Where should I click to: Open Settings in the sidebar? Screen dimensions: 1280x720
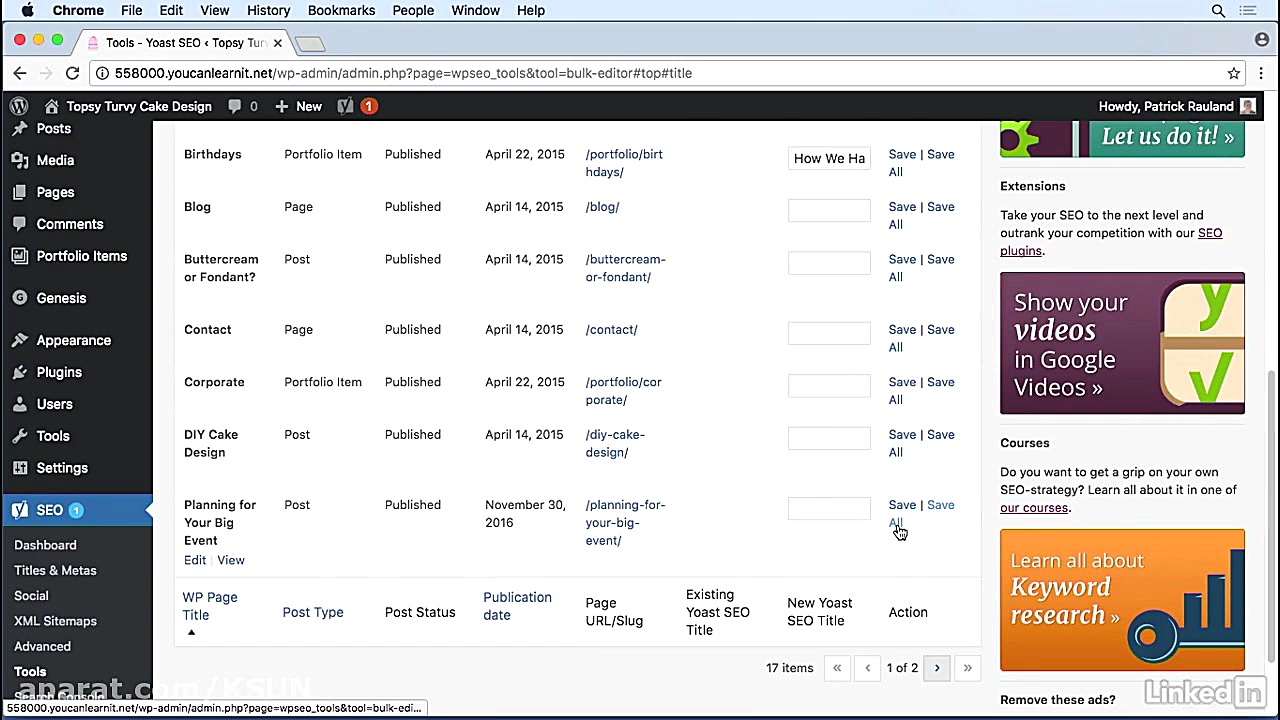(62, 468)
